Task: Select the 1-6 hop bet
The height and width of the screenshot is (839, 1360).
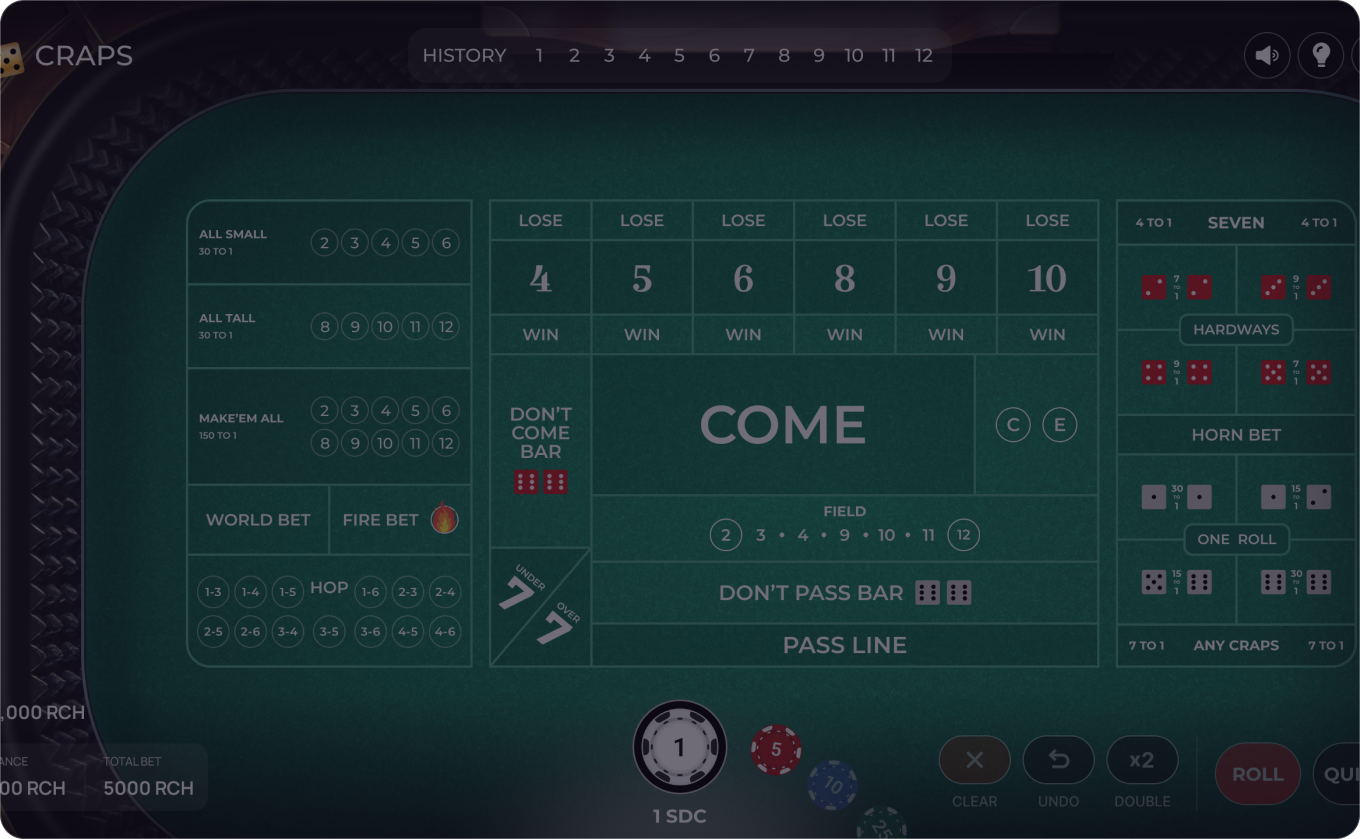Action: click(x=370, y=592)
